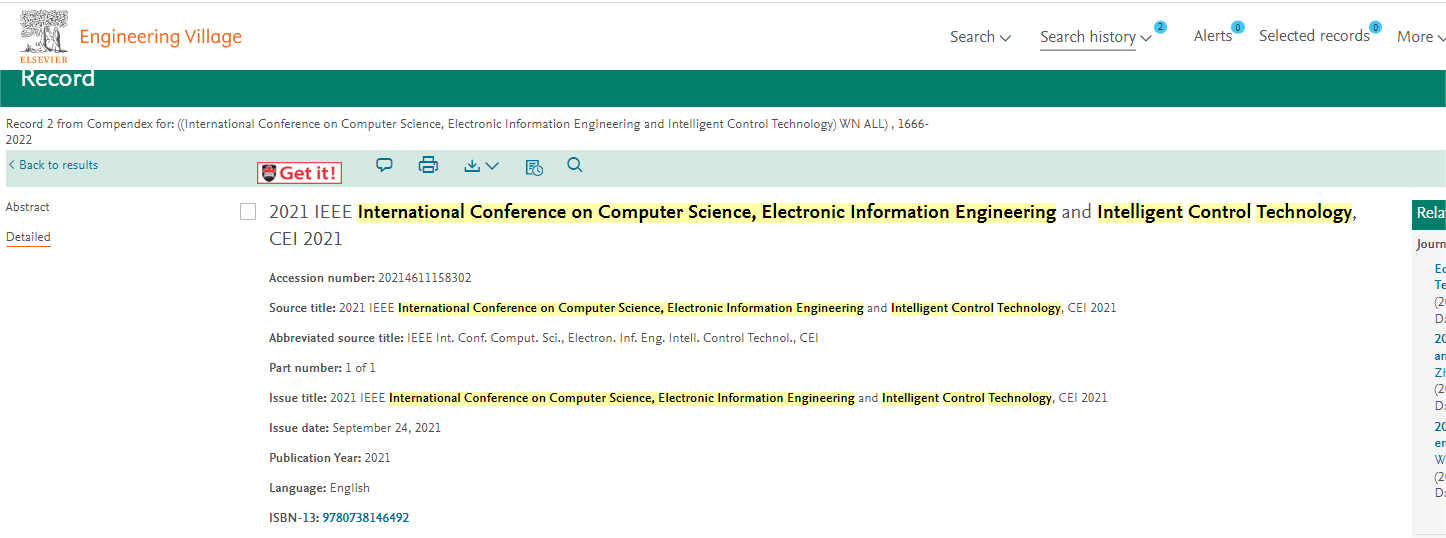Click the Selected records count badge
This screenshot has height=538, width=1446.
click(1375, 27)
